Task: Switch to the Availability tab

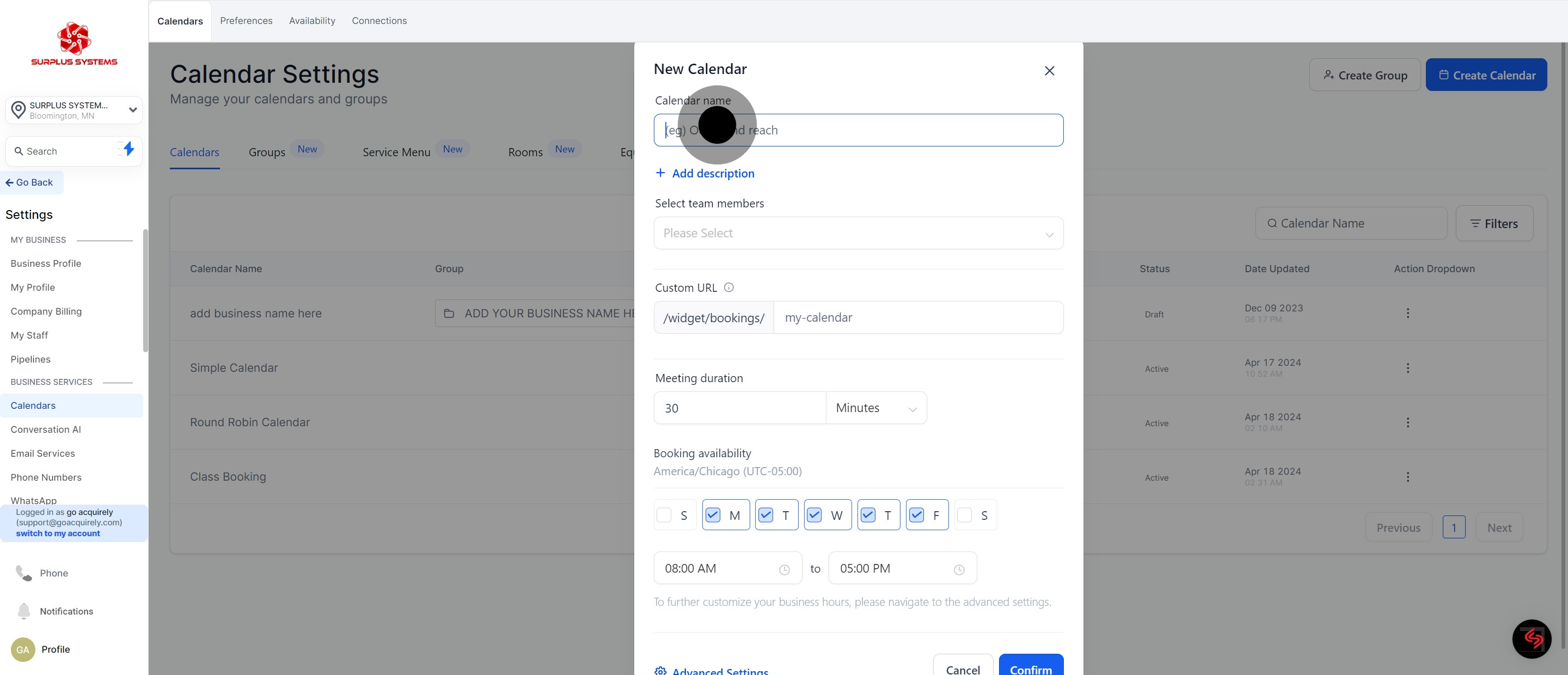Action: point(311,21)
